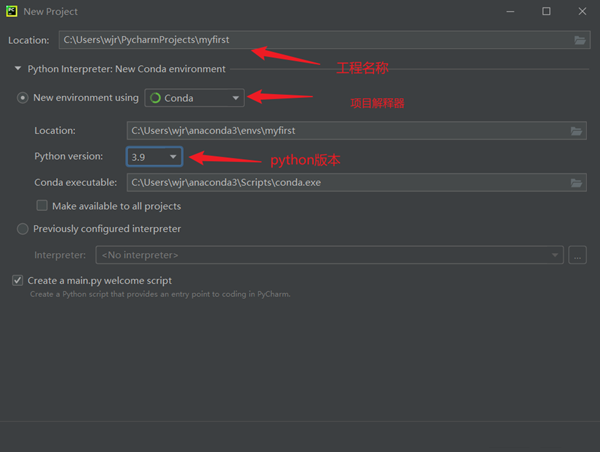Screen dimensions: 600x452
Task: Click the PyCharm logo in the title bar
Action: click(x=12, y=11)
